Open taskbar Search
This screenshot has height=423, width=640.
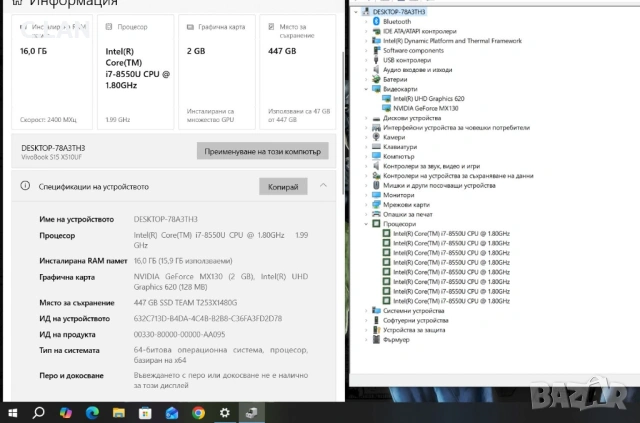(38, 413)
